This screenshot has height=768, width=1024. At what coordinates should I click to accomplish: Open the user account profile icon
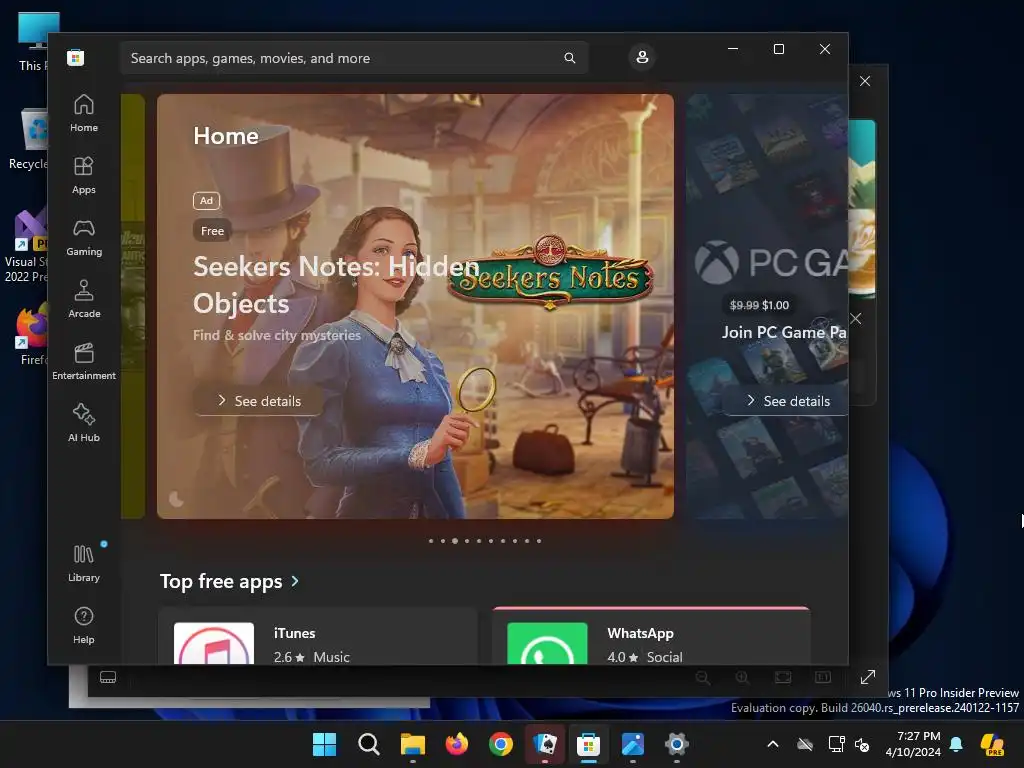coord(642,57)
